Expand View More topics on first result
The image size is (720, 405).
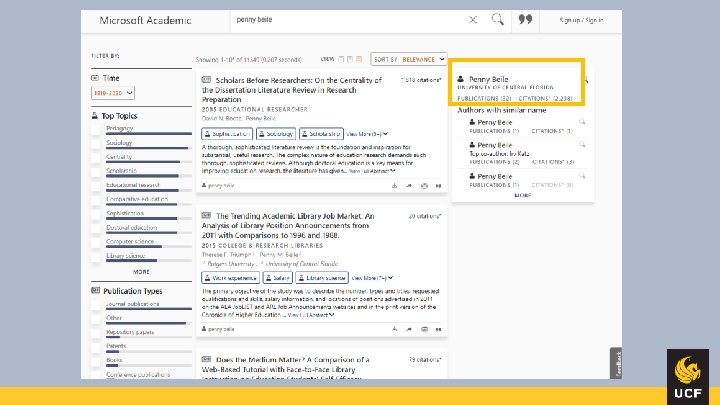367,134
